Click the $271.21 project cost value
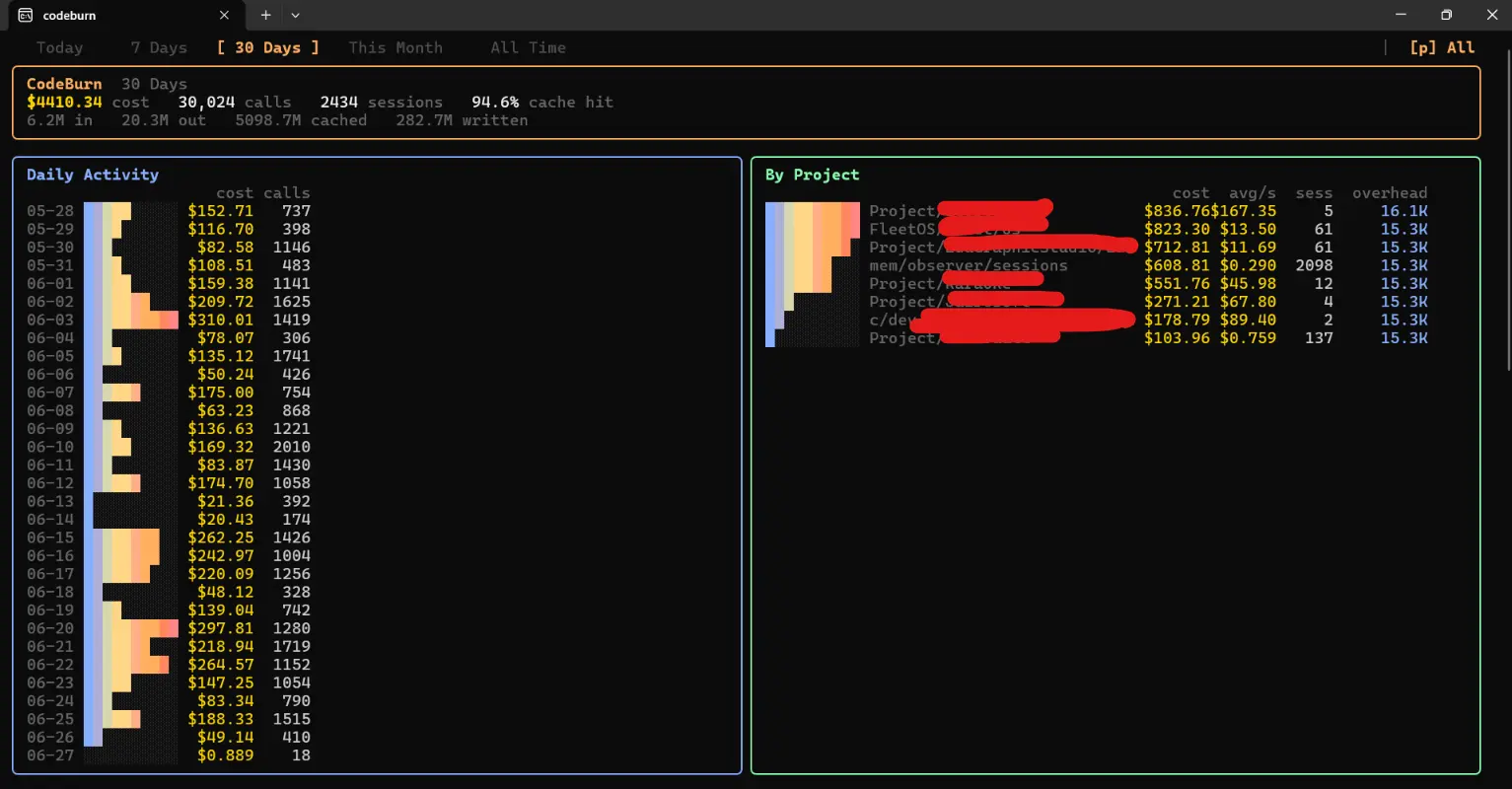 (1178, 302)
